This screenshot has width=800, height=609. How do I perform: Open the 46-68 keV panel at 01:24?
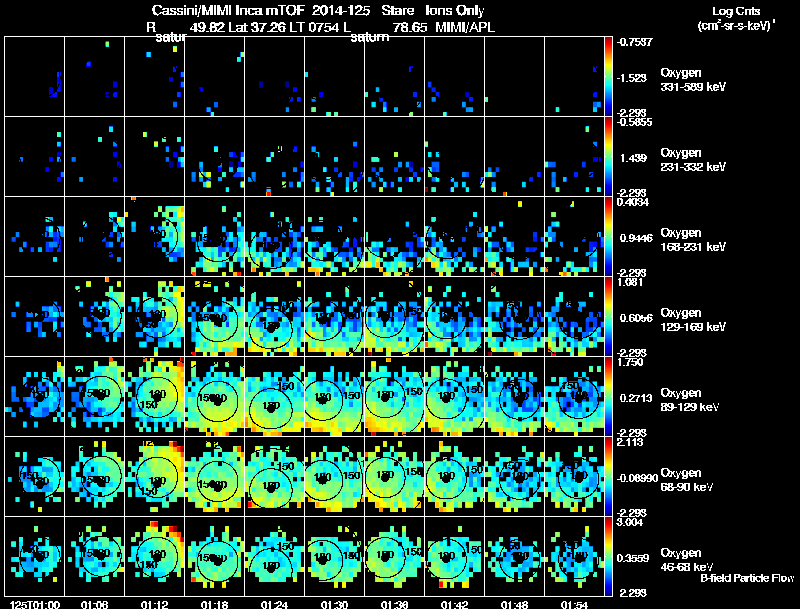tap(274, 556)
